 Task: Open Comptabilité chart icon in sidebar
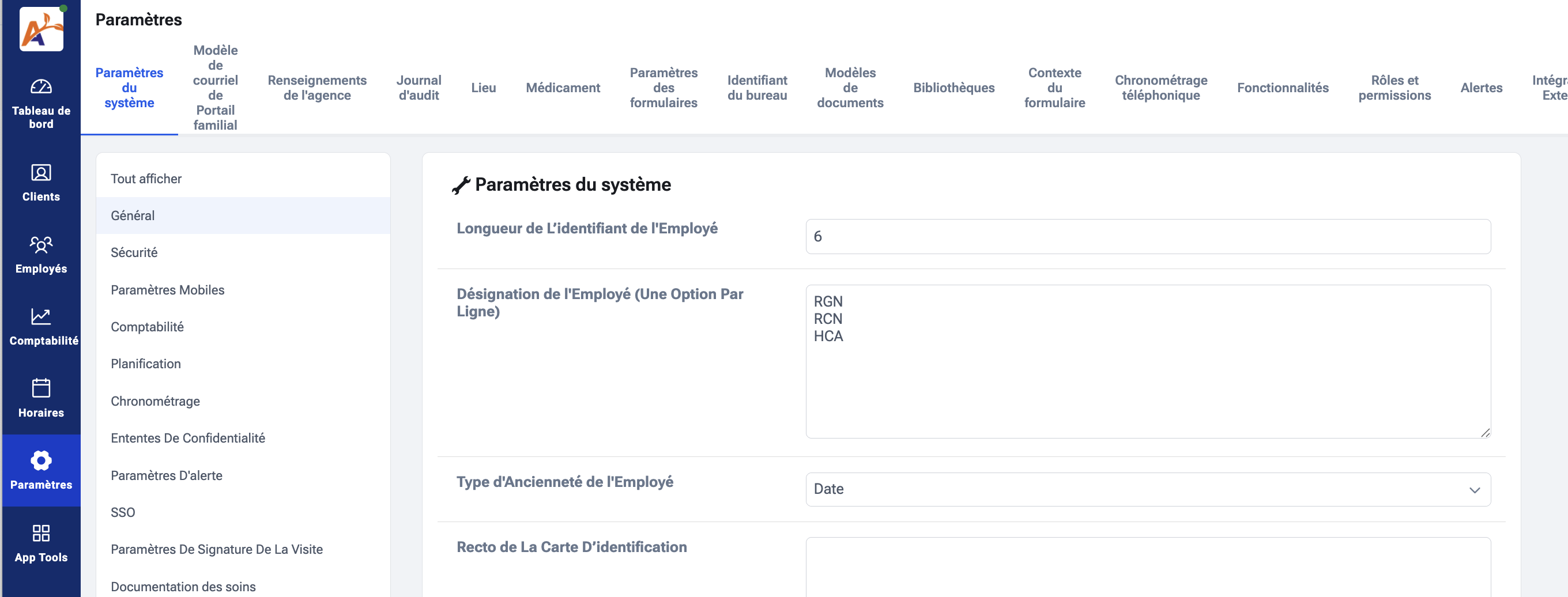(x=41, y=316)
